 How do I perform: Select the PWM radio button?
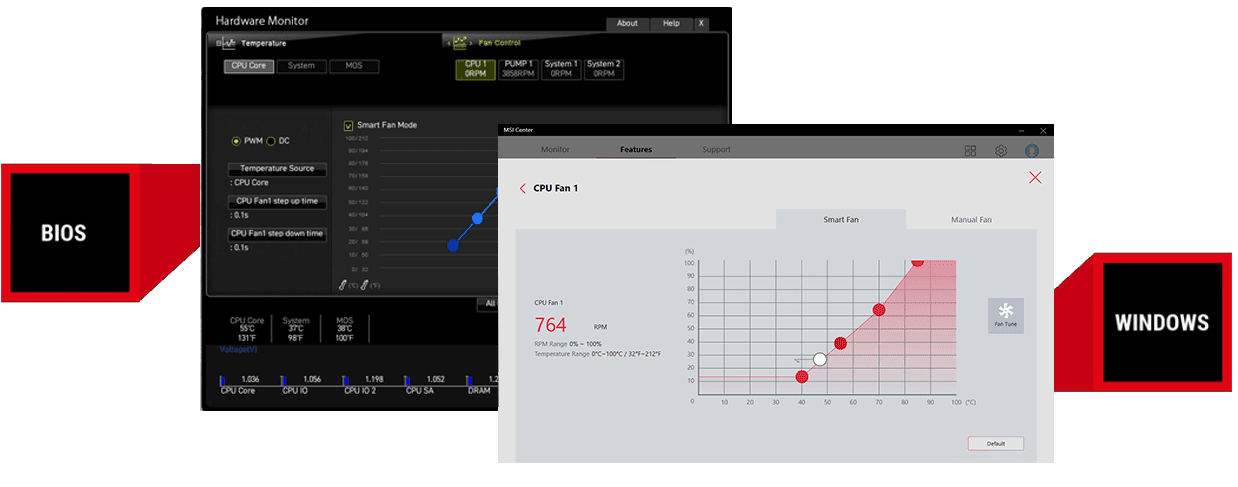tap(236, 141)
